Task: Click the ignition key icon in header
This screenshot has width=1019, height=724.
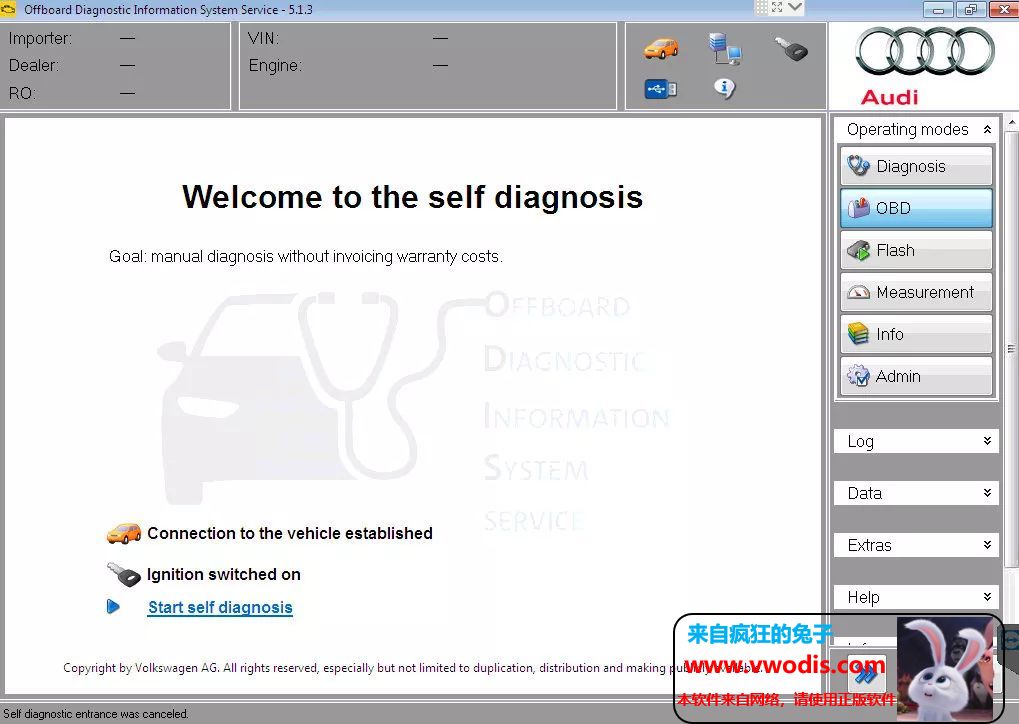Action: (791, 48)
